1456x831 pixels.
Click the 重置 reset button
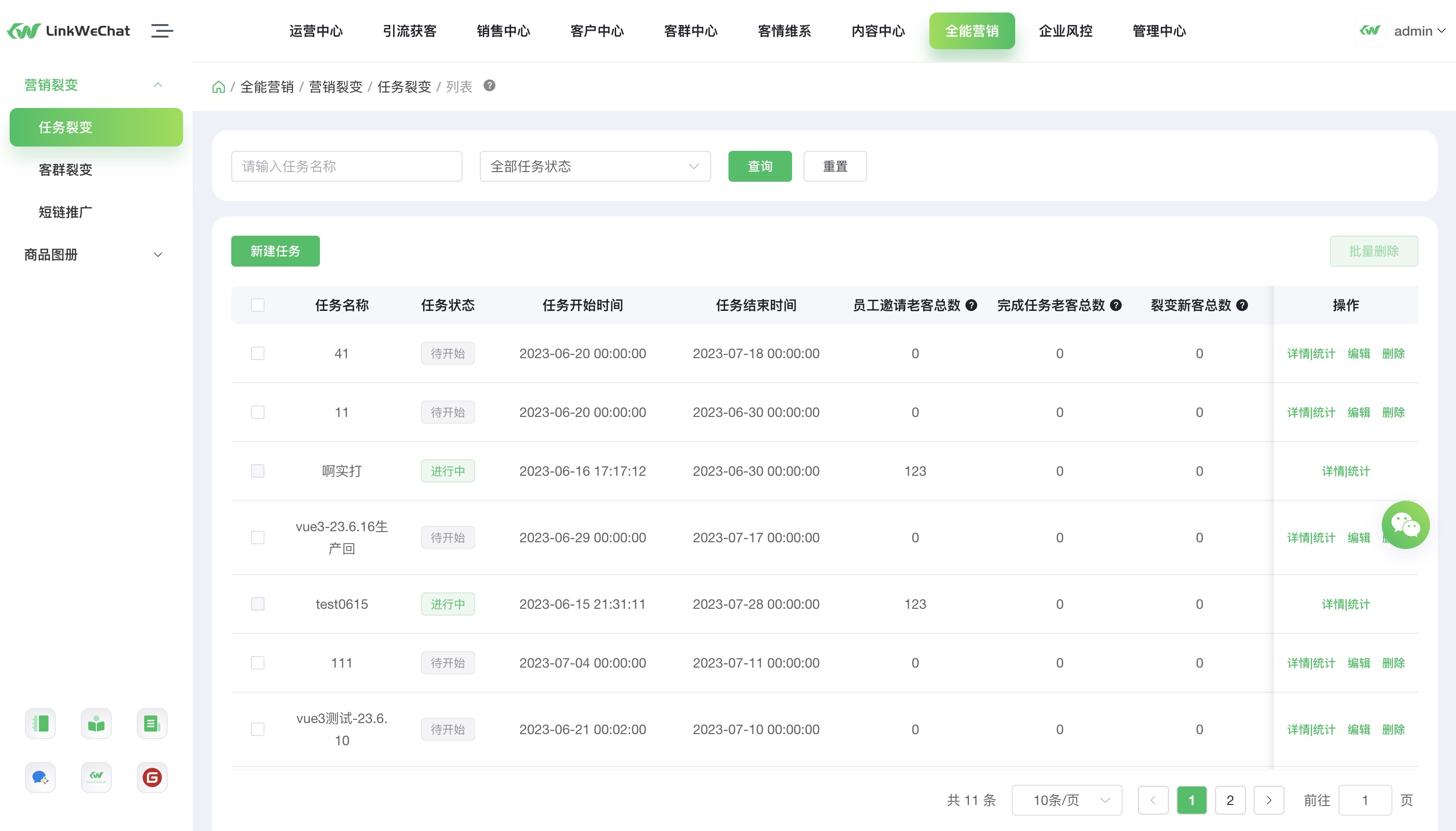pyautogui.click(x=835, y=166)
